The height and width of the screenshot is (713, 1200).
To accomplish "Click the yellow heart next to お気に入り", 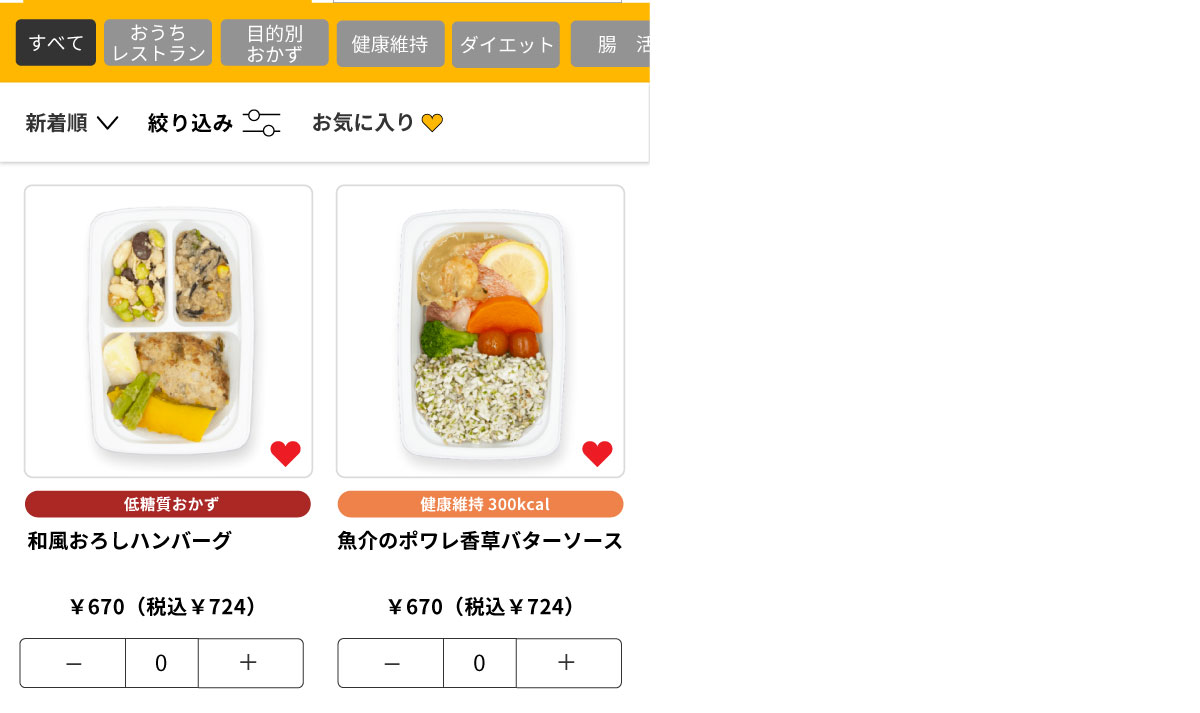I will tap(432, 123).
